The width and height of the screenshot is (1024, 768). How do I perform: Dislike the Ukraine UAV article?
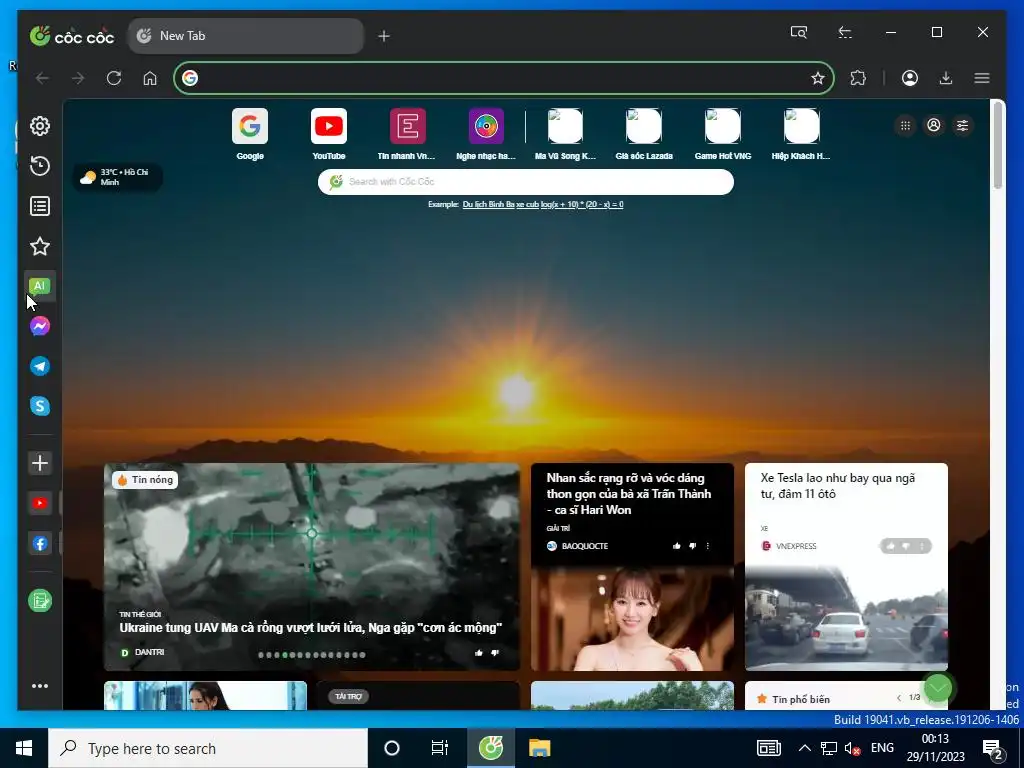pos(495,652)
